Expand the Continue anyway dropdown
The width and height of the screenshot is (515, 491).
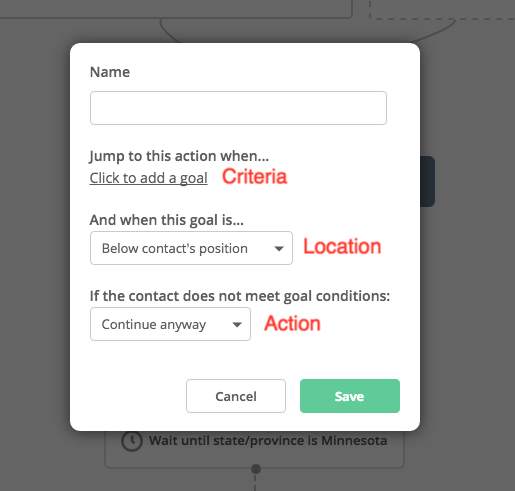coord(170,324)
